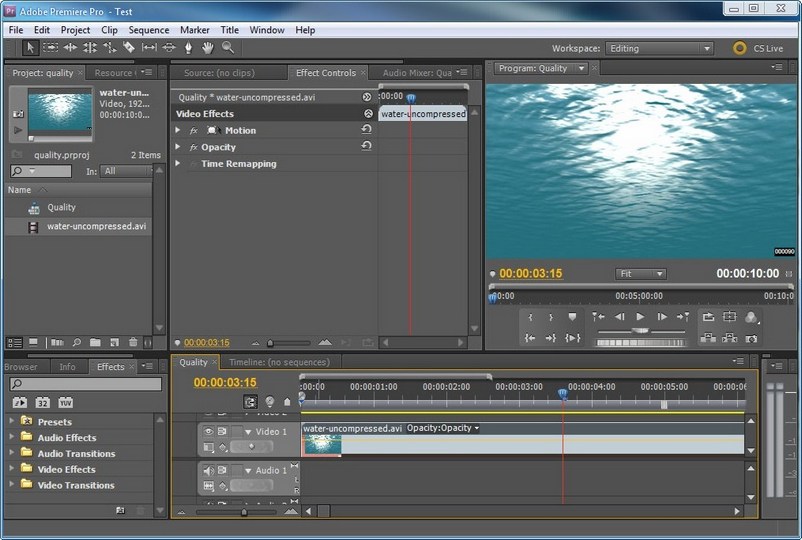Open the Sequence menu
This screenshot has width=802, height=540.
(149, 30)
